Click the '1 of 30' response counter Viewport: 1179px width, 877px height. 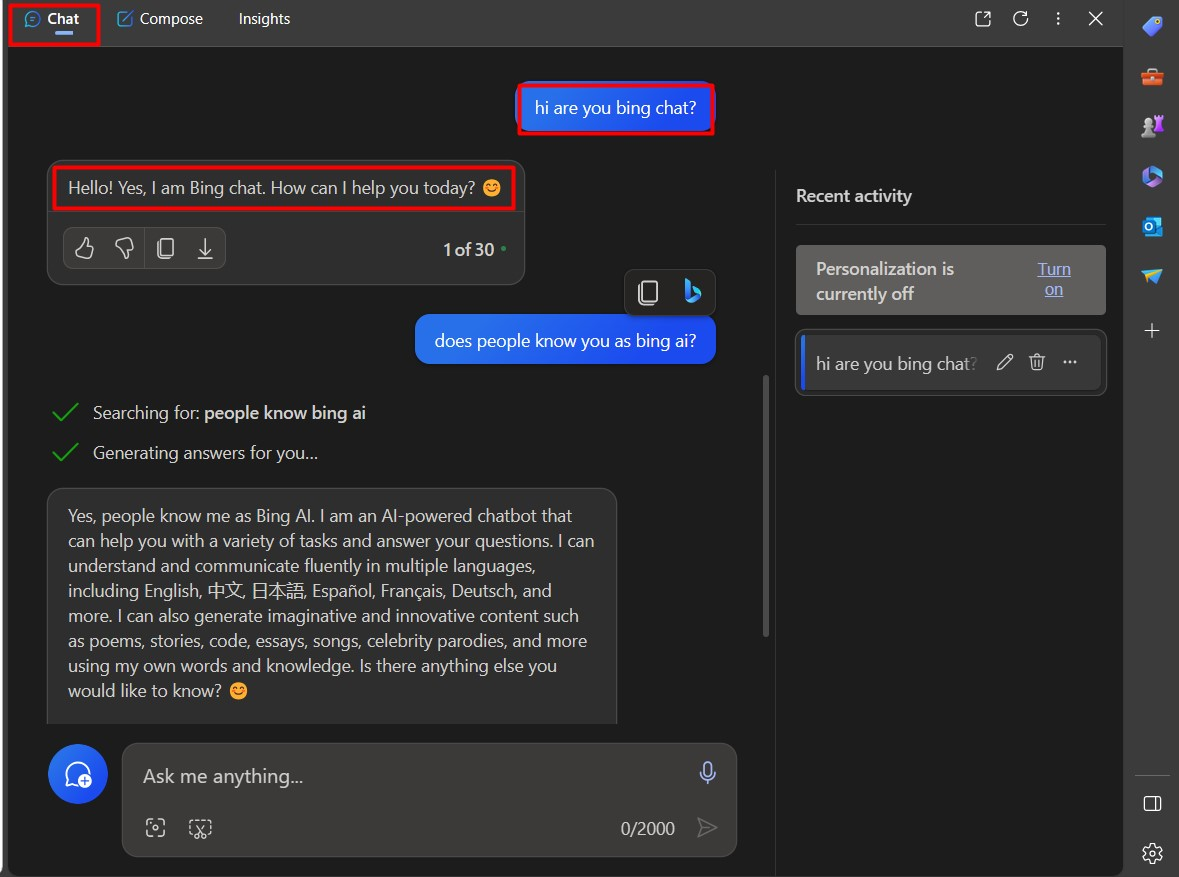click(x=468, y=250)
